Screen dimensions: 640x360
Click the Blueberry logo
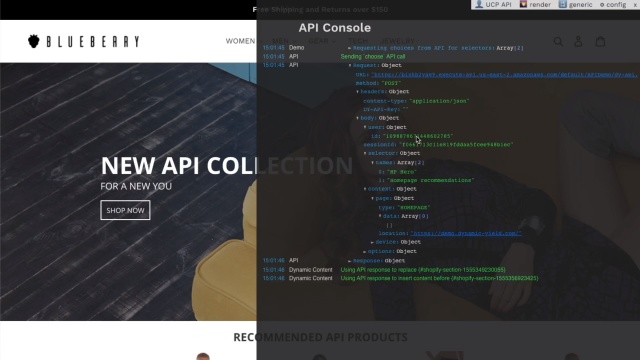tap(84, 41)
